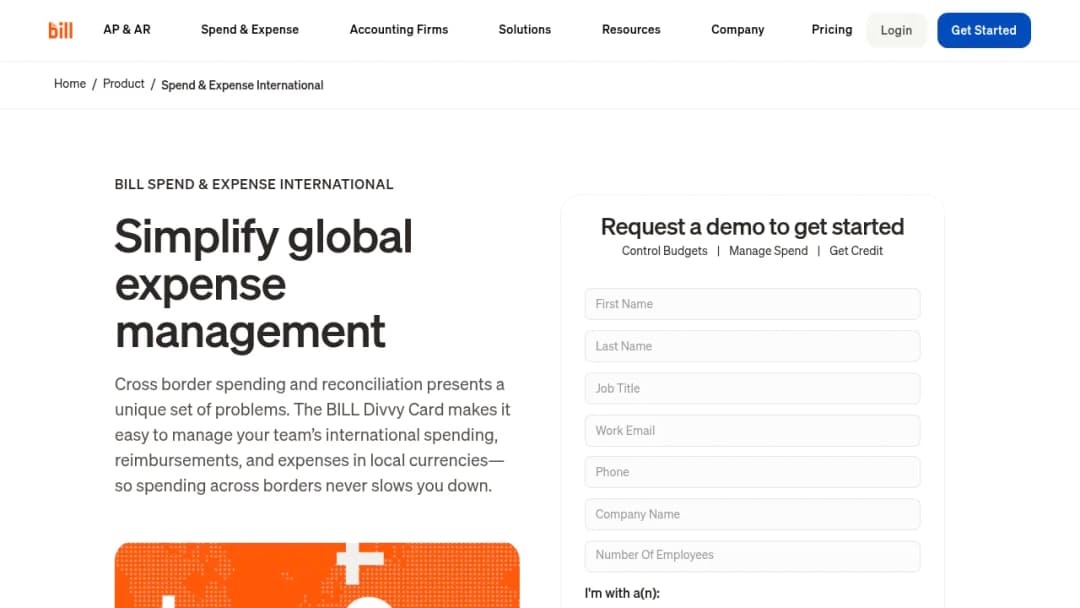Click the orange Divvy card image
This screenshot has height=608, width=1080.
(317, 576)
